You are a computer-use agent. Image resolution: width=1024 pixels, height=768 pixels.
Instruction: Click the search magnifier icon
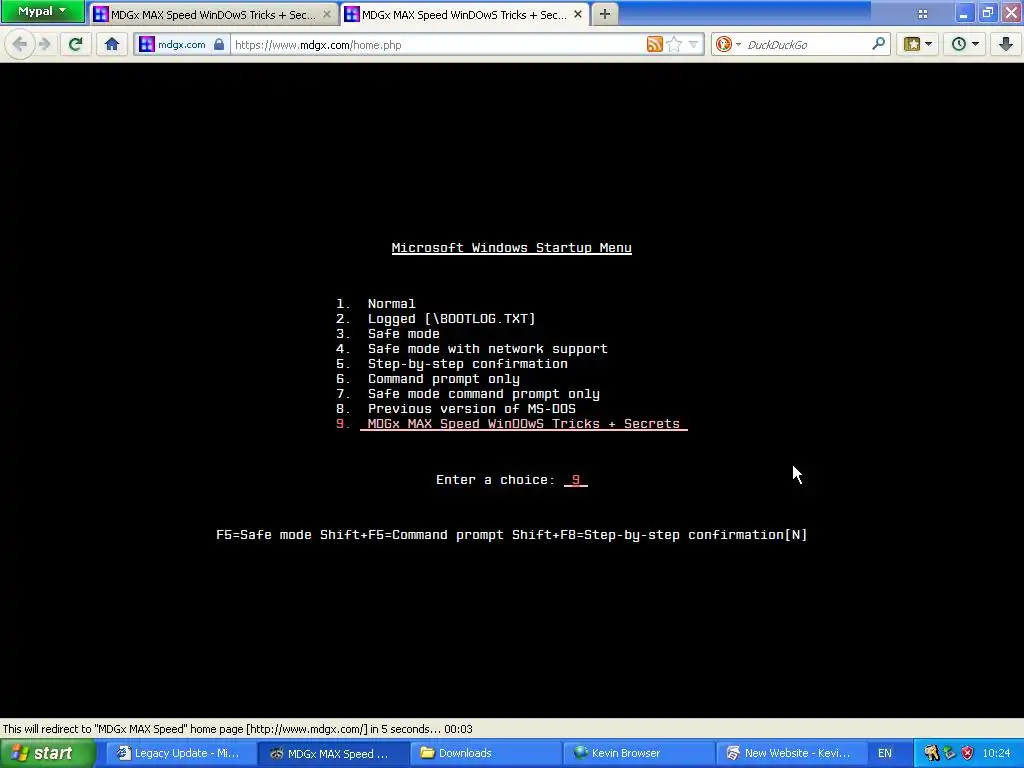coord(879,44)
